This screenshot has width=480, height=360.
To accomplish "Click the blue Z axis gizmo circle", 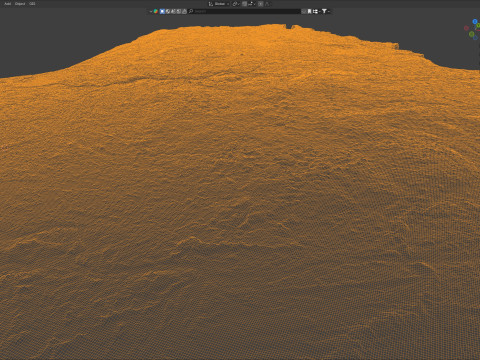I will pos(475,21).
